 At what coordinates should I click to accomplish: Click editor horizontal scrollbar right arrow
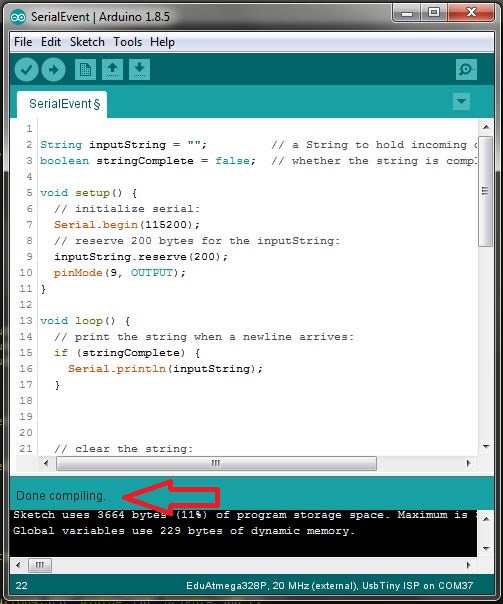pos(468,463)
